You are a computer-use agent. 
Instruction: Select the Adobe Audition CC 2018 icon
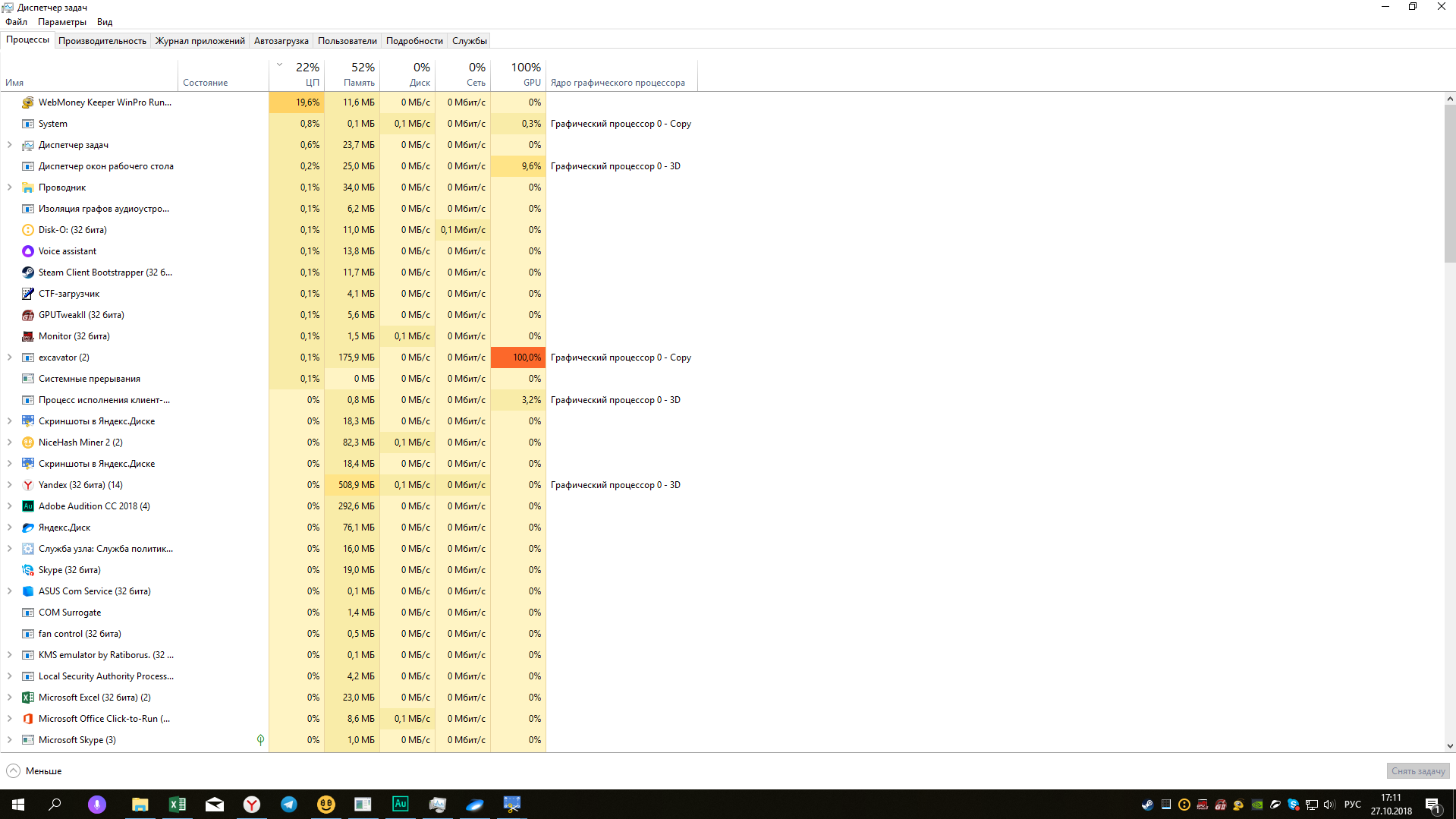(28, 506)
